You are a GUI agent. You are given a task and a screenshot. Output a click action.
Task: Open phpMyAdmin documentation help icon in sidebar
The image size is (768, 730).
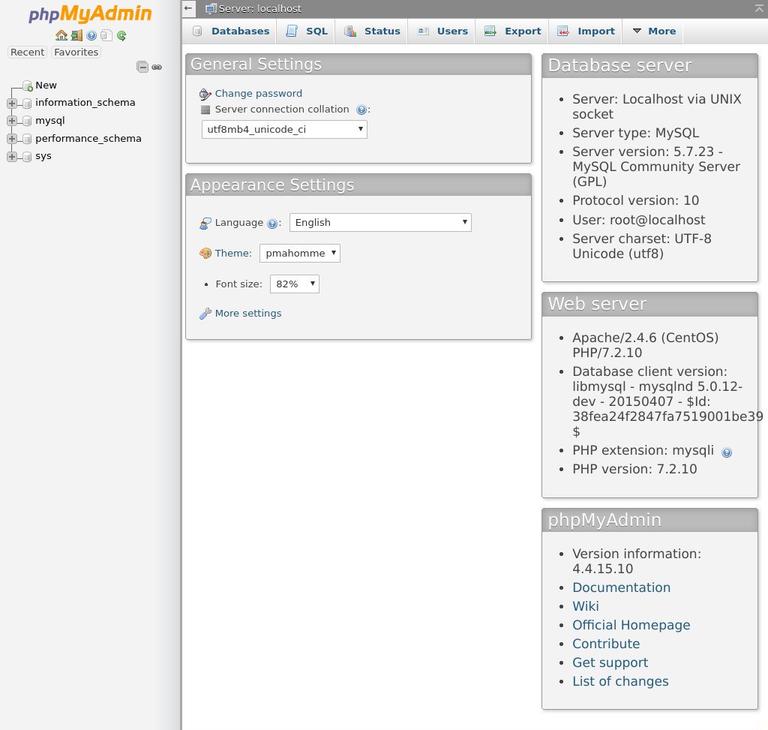point(91,35)
